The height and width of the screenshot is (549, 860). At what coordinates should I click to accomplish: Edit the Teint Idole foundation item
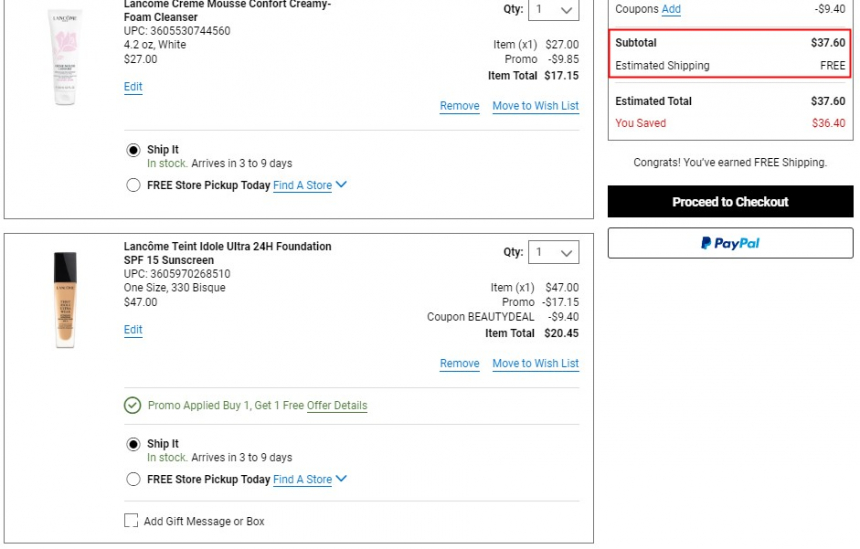(x=133, y=330)
